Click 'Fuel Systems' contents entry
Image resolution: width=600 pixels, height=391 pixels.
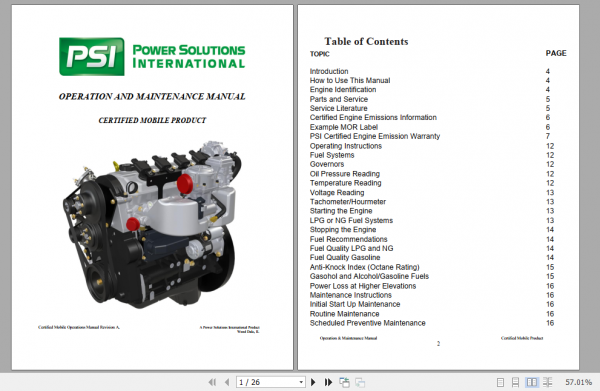[332, 155]
